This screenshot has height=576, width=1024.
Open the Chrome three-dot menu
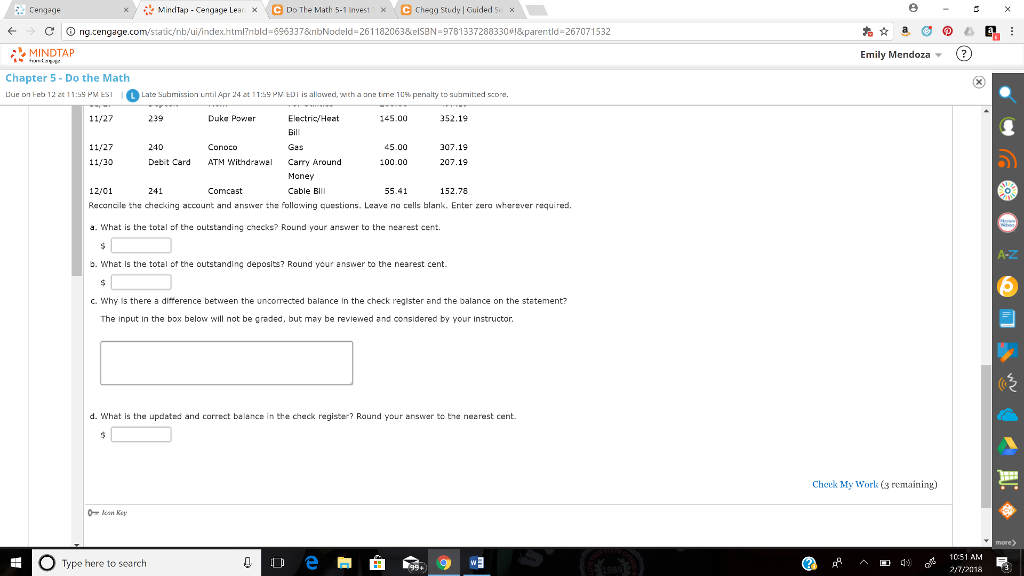coord(1012,31)
